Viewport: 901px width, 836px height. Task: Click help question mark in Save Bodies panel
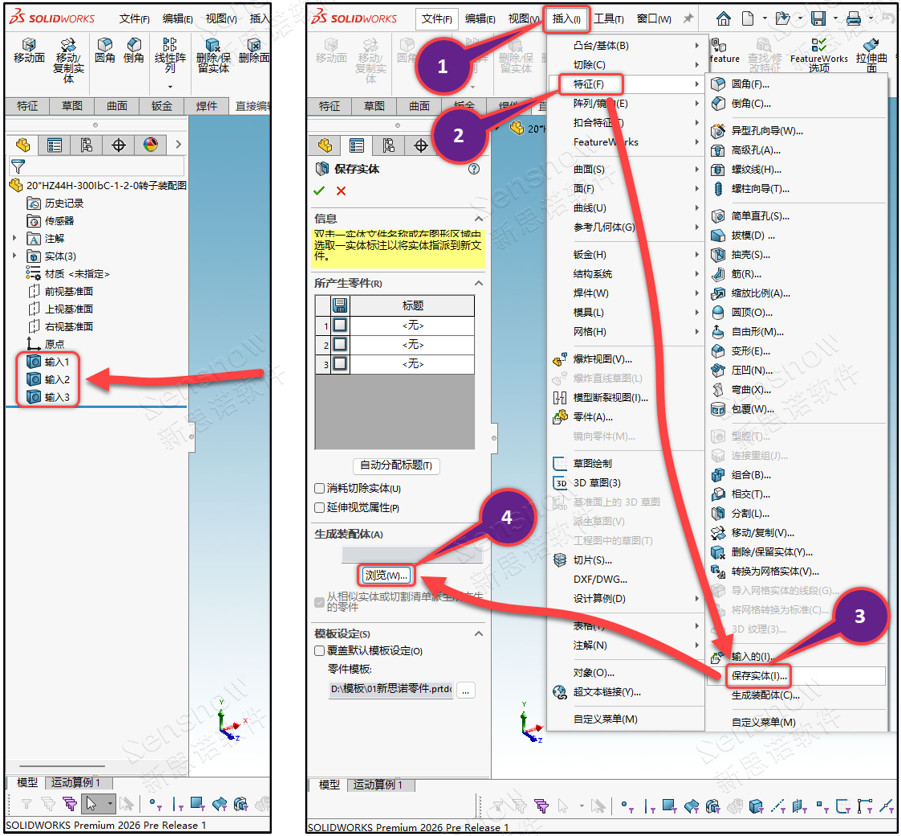[473, 169]
